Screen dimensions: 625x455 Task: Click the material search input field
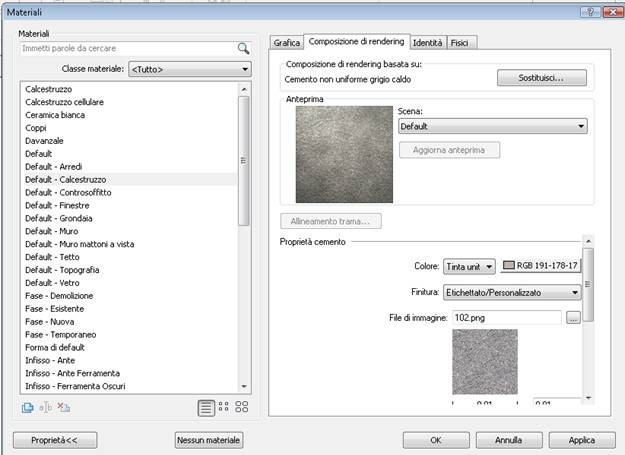click(x=125, y=48)
